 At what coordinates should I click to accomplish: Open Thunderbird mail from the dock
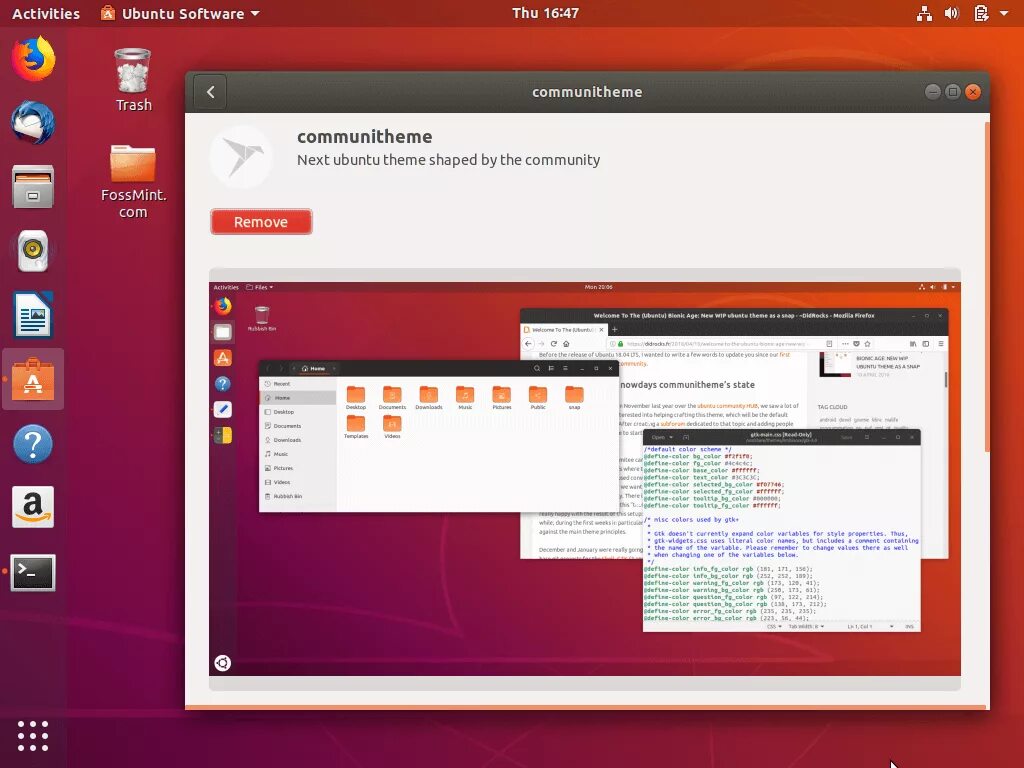coord(33,122)
